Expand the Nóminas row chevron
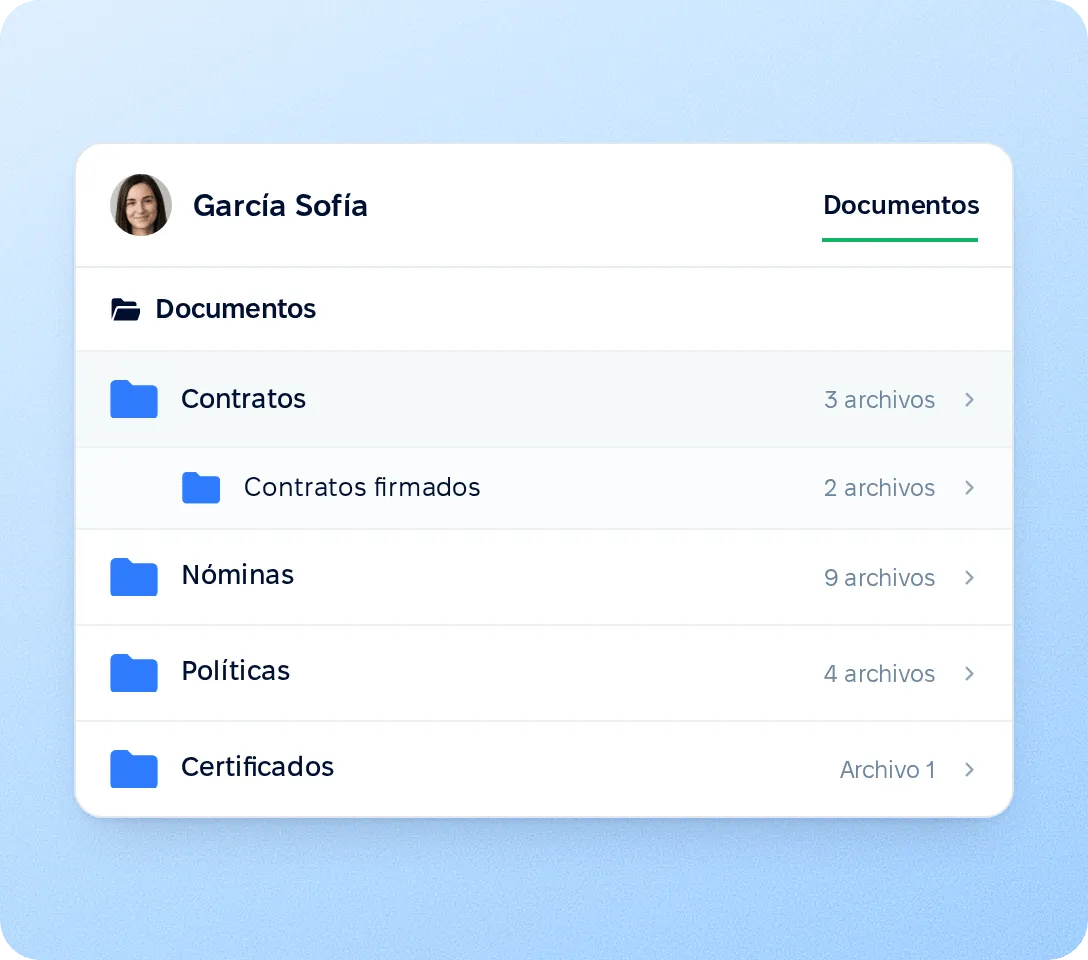Image resolution: width=1088 pixels, height=960 pixels. coord(969,577)
